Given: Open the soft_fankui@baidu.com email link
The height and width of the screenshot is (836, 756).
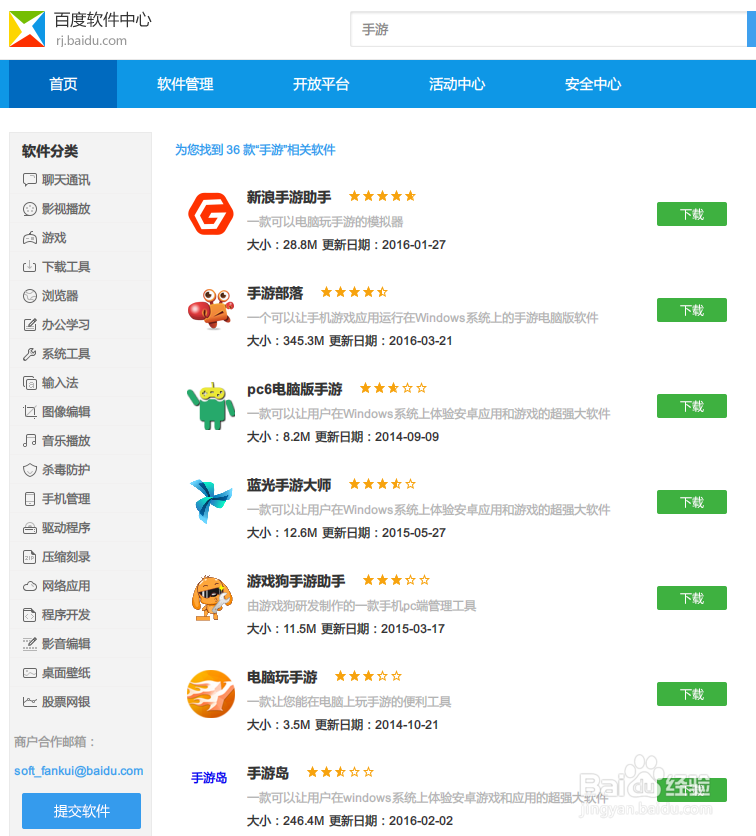Looking at the screenshot, I should coord(78,770).
